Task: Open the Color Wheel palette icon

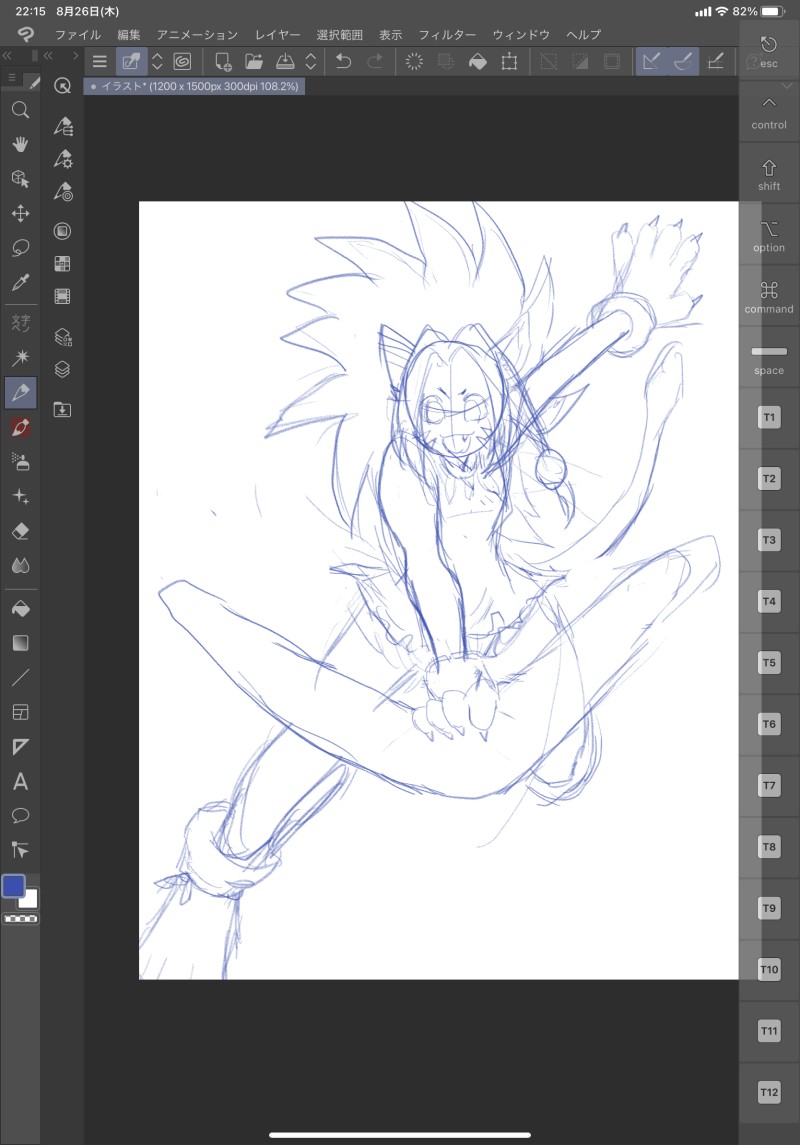Action: [x=63, y=231]
